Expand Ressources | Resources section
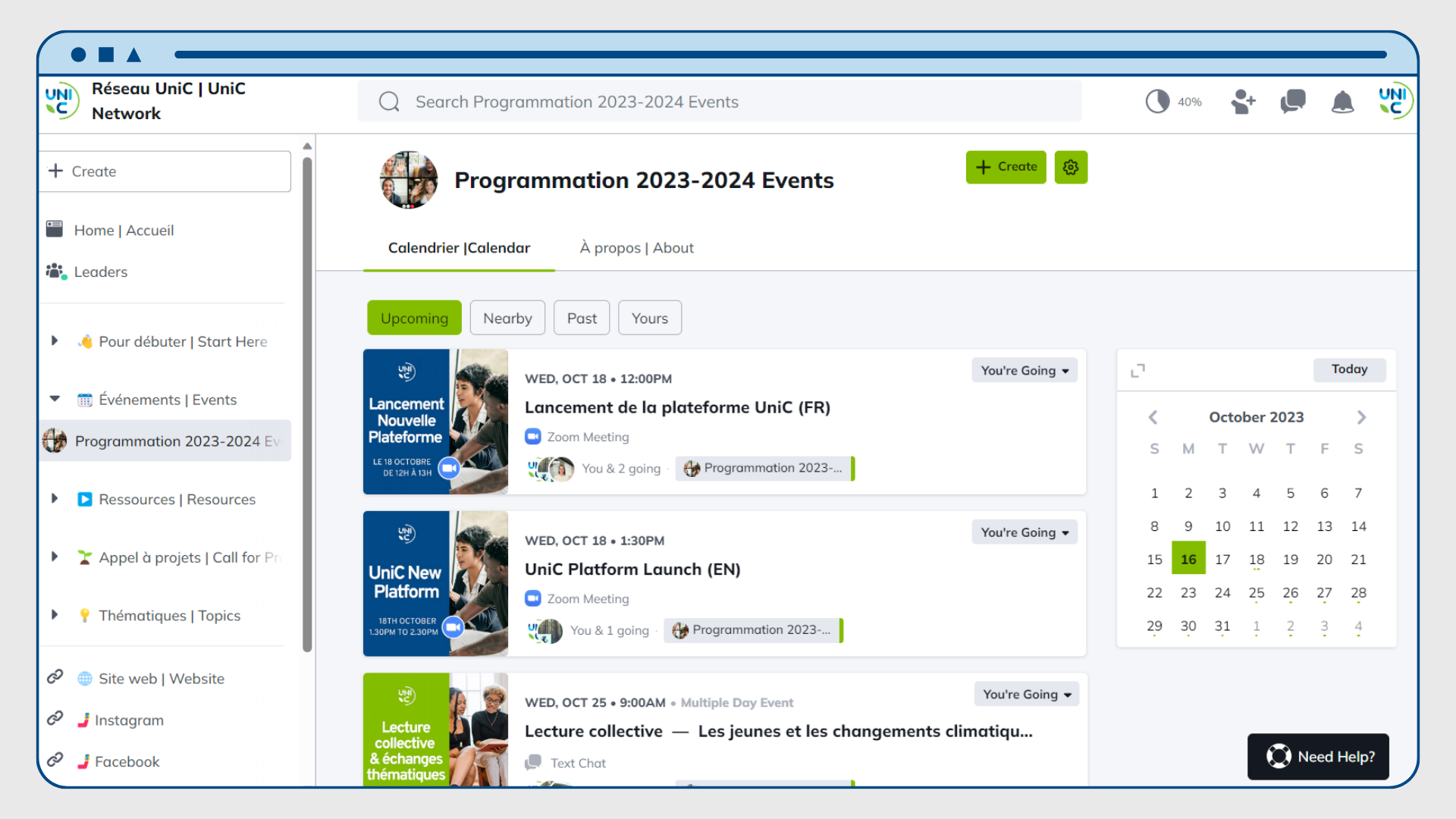1456x819 pixels. pos(55,498)
